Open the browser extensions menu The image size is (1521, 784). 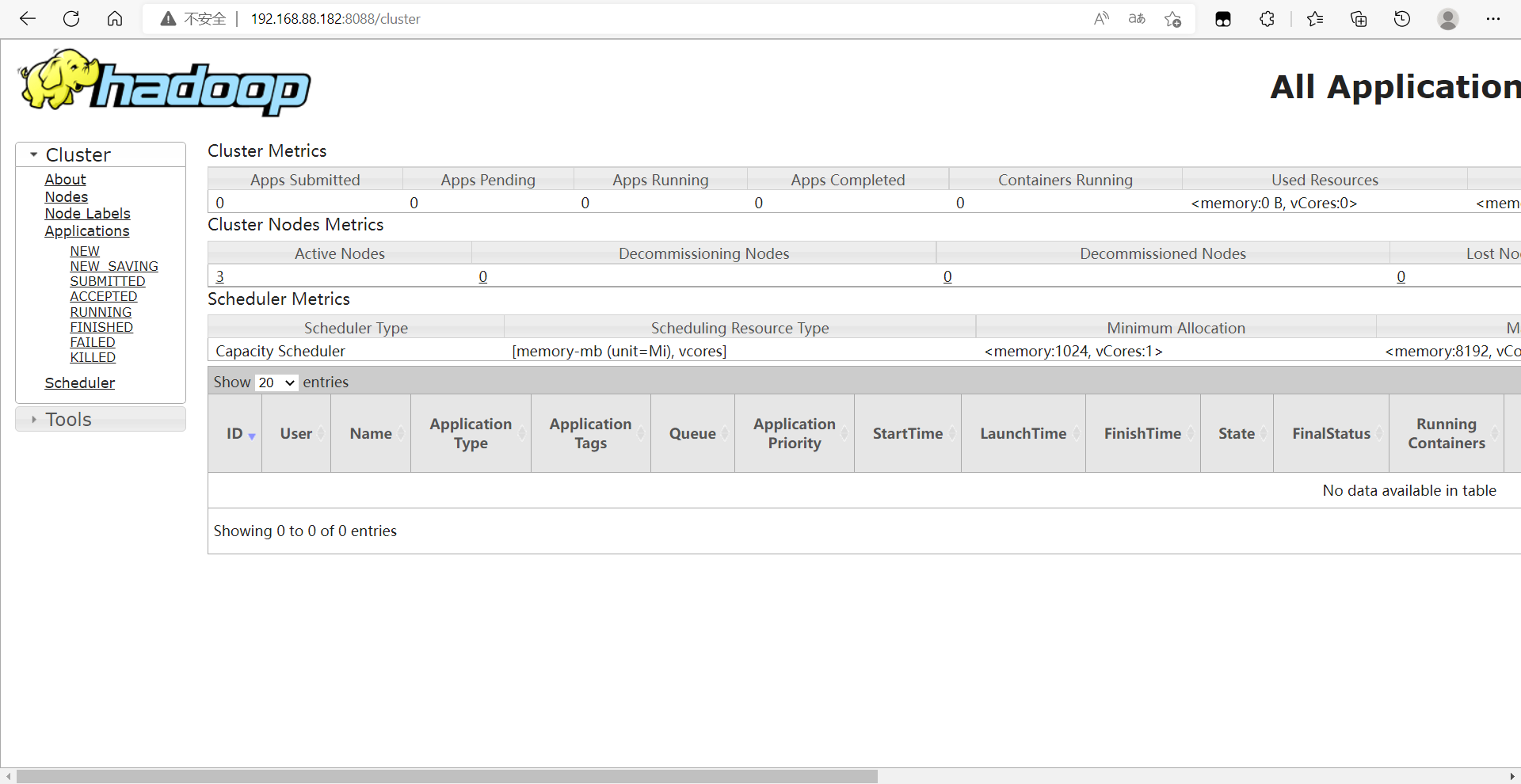tap(1267, 19)
